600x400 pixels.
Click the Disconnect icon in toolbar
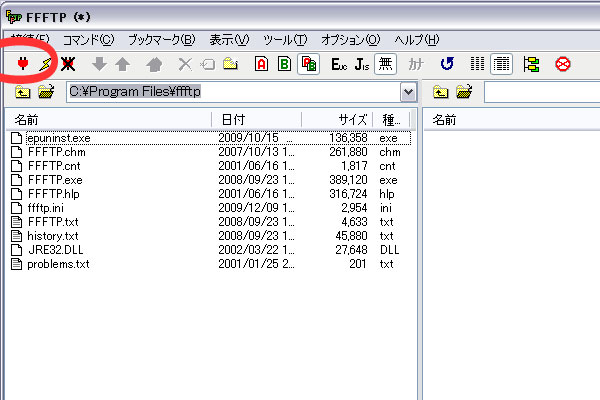(67, 64)
